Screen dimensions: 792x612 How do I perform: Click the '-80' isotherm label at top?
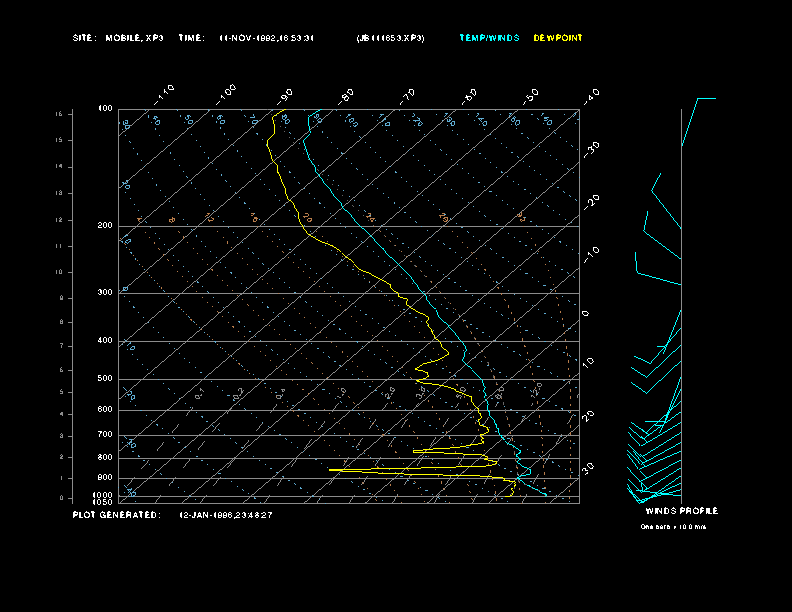(346, 96)
